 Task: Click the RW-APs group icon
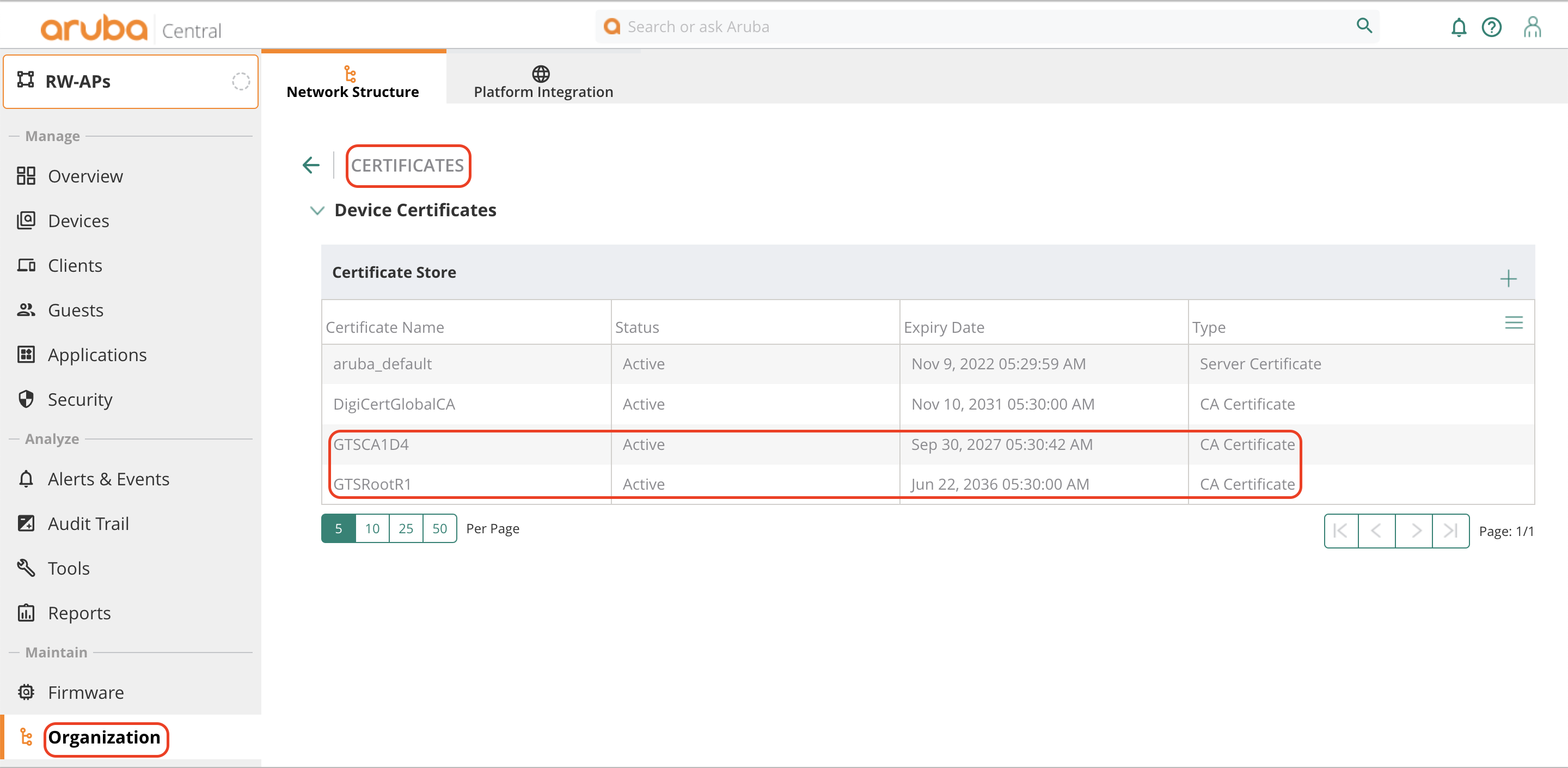click(26, 80)
